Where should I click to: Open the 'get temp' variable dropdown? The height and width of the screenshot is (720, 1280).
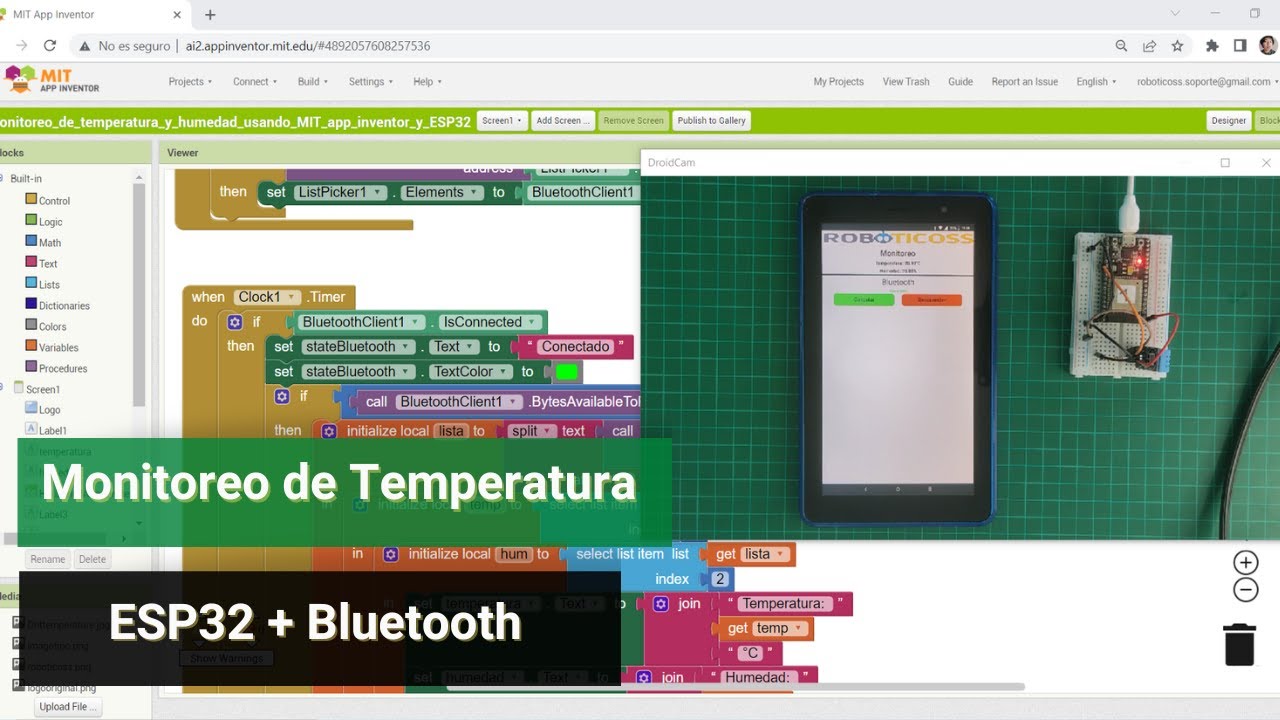[x=797, y=628]
